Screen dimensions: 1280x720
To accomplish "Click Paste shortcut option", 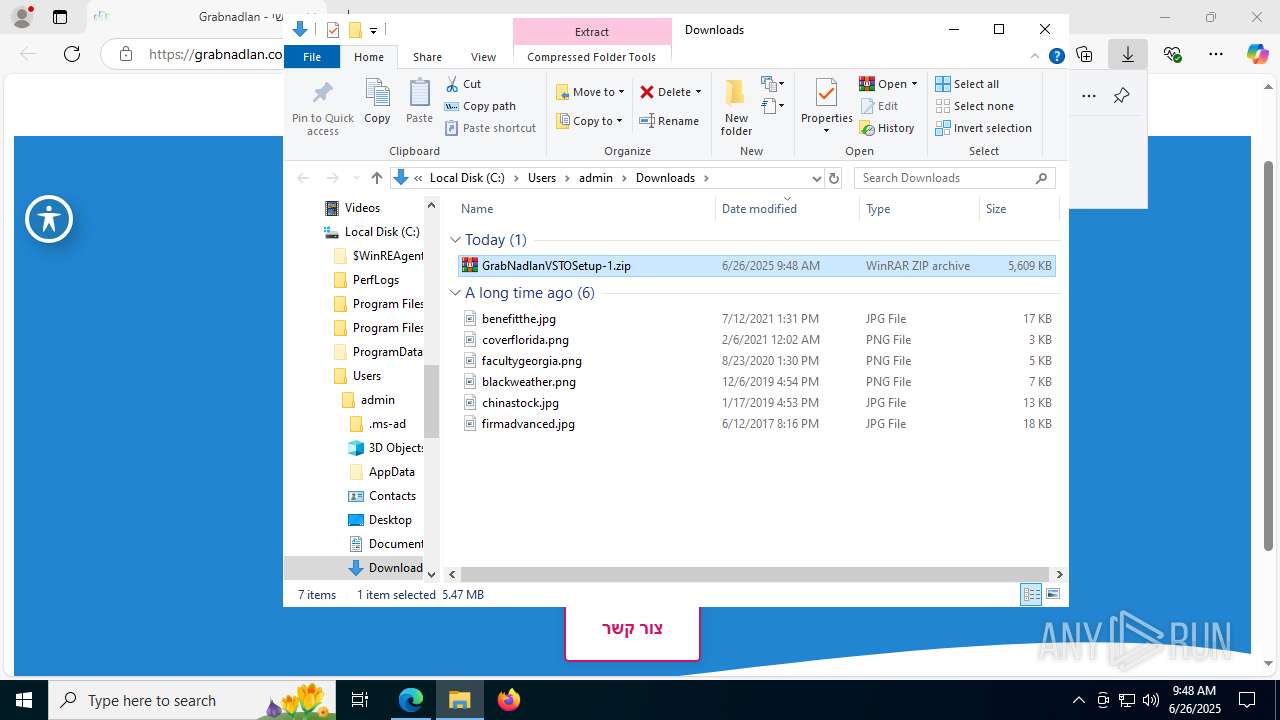I will pos(490,128).
